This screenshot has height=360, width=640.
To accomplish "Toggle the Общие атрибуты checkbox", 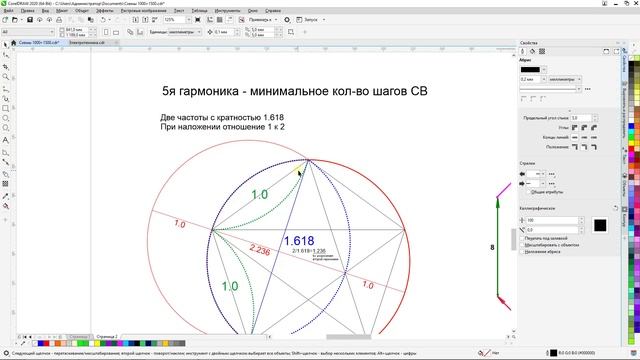I will (529, 192).
